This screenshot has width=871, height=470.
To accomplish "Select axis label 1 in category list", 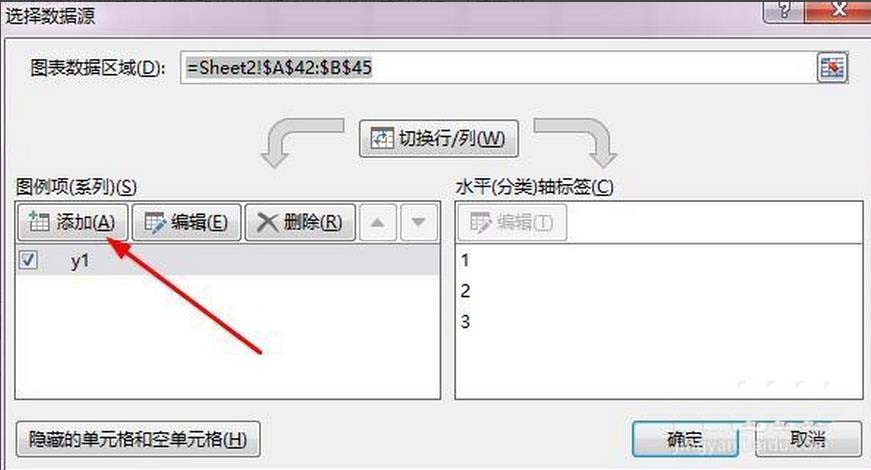I will pos(465,260).
